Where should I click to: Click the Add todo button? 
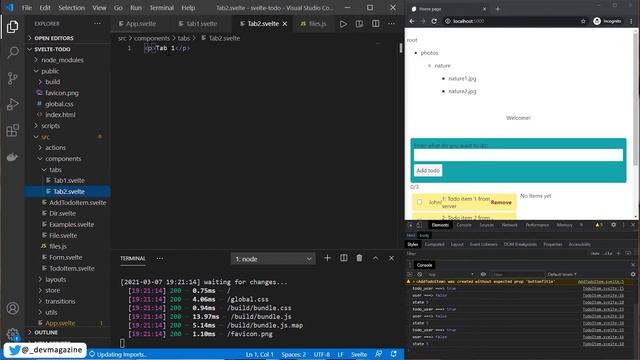(x=428, y=171)
